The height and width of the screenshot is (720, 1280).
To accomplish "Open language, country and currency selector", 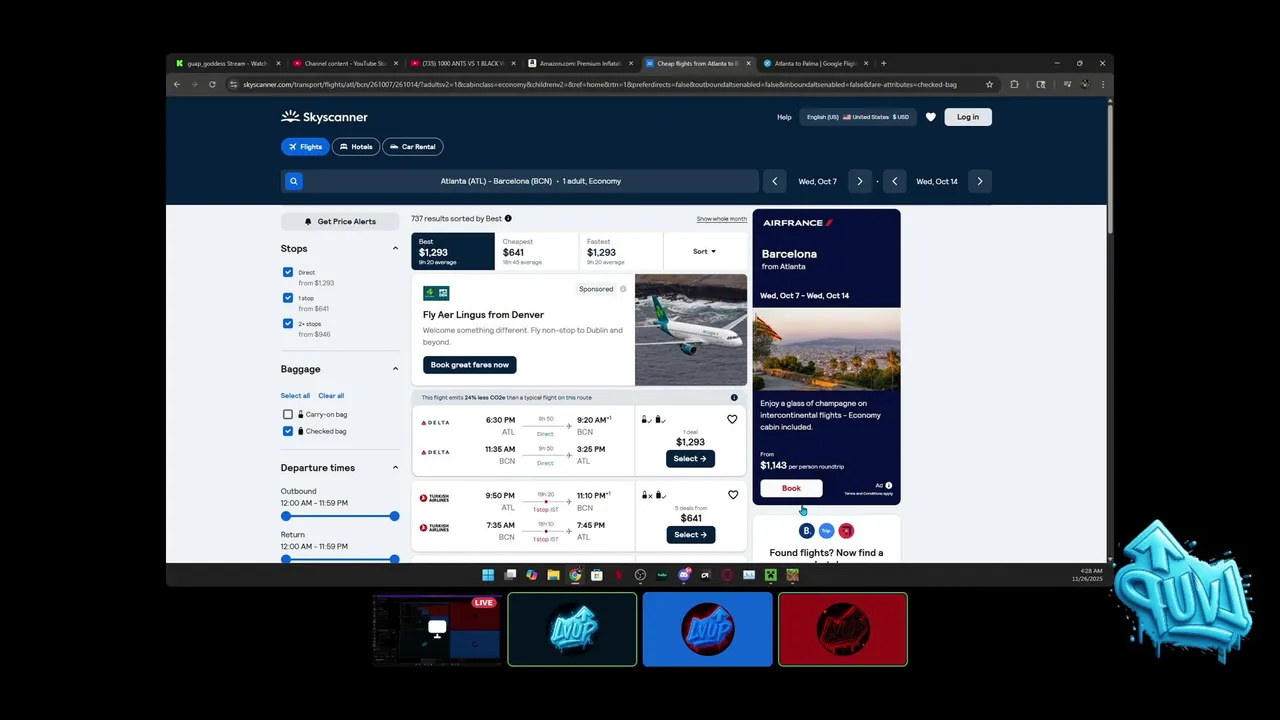I will [858, 117].
